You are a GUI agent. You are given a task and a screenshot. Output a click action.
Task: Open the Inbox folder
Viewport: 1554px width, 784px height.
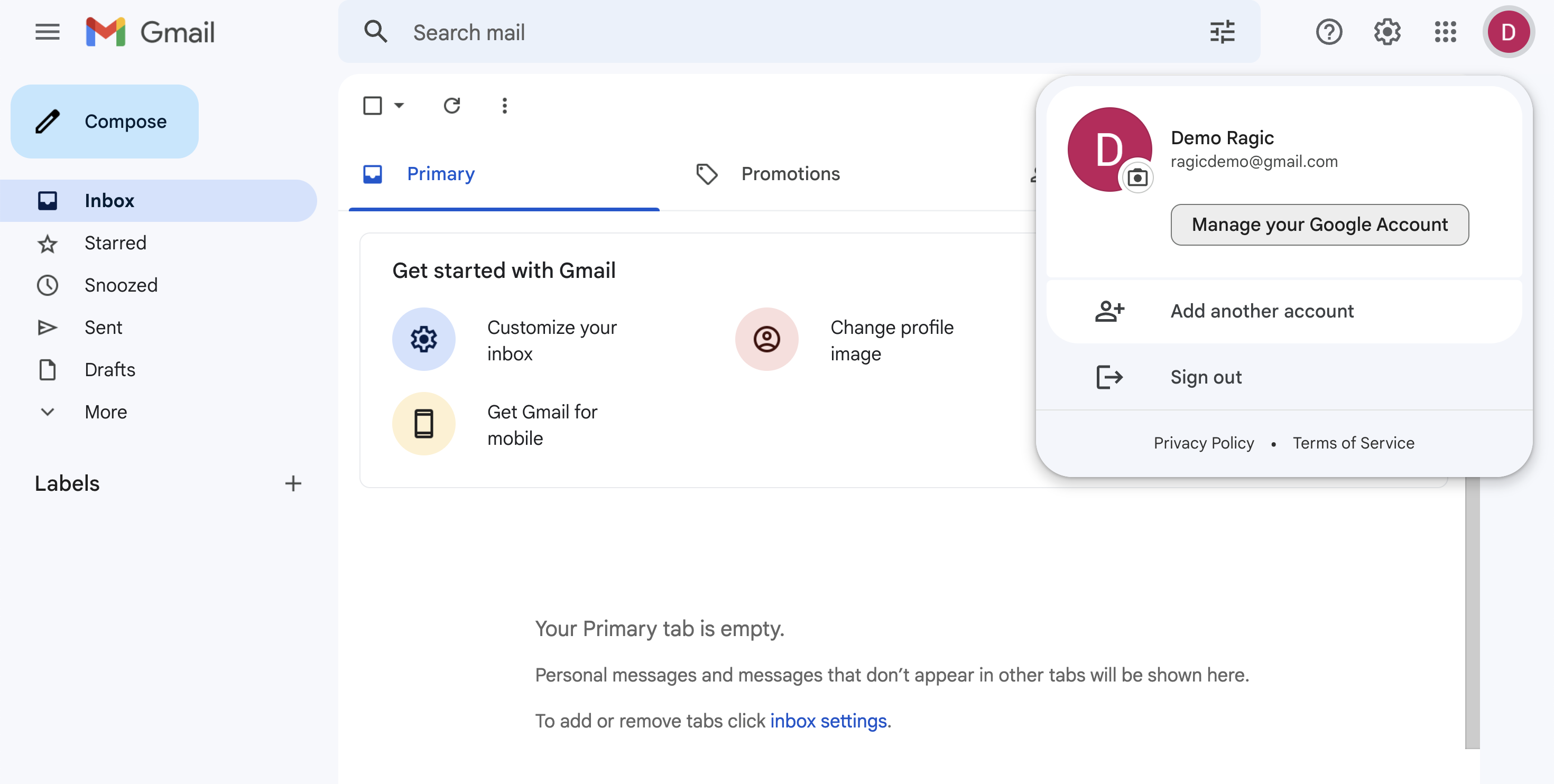[x=158, y=201]
